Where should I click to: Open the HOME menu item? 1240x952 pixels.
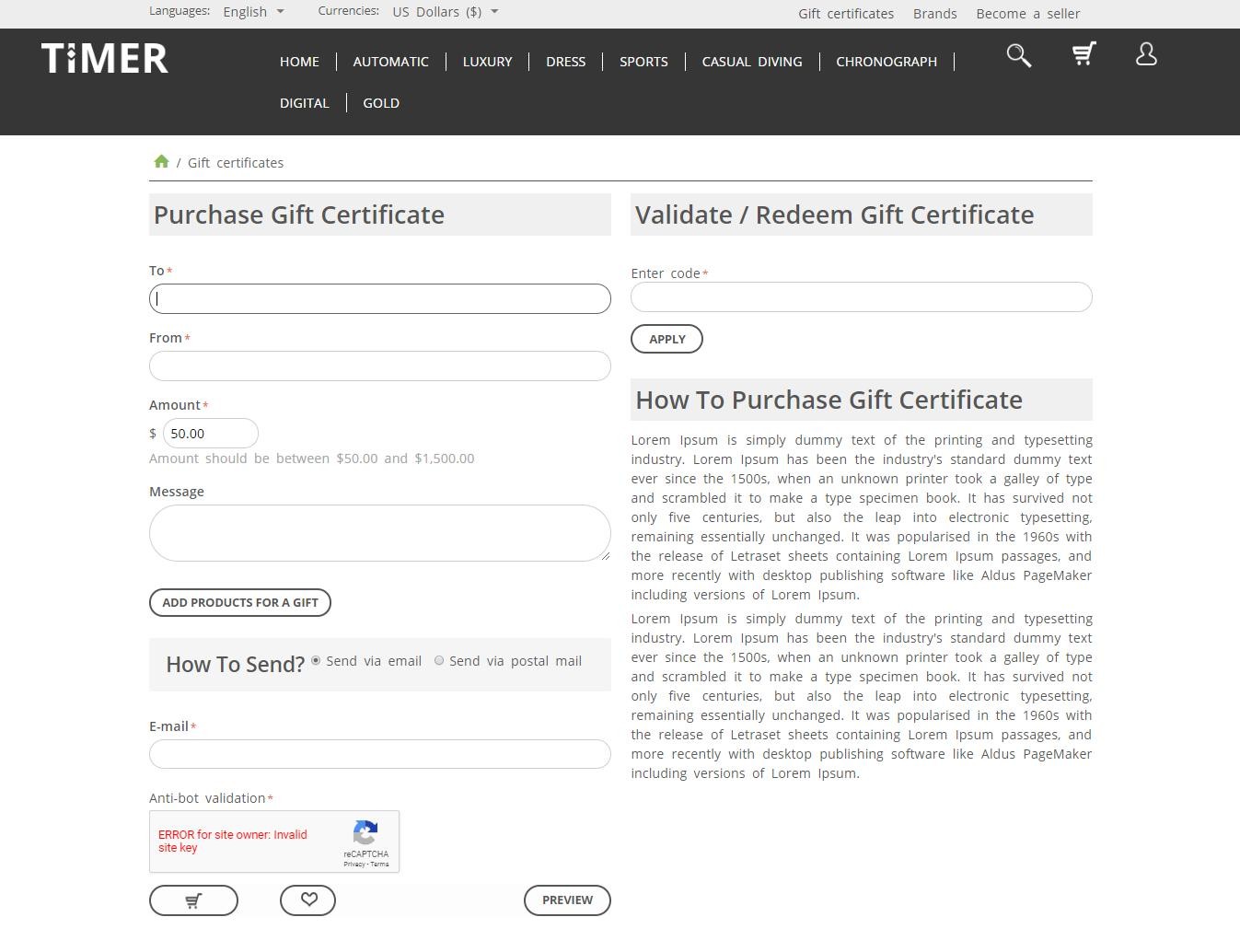point(299,62)
